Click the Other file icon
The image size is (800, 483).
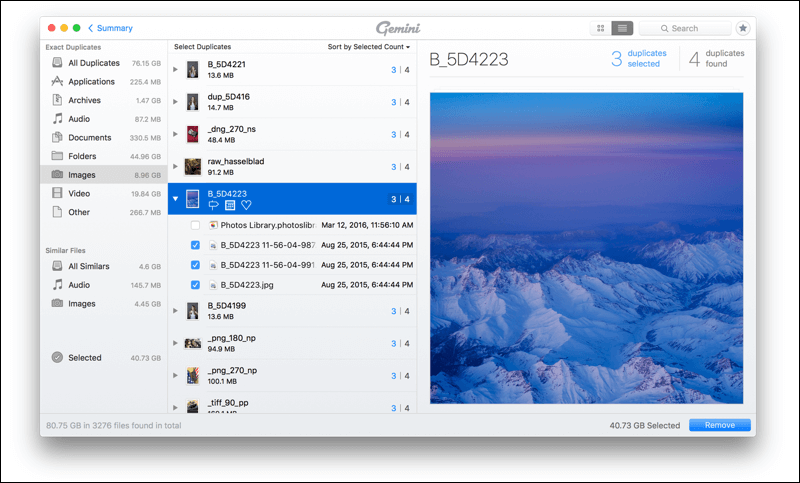point(57,212)
